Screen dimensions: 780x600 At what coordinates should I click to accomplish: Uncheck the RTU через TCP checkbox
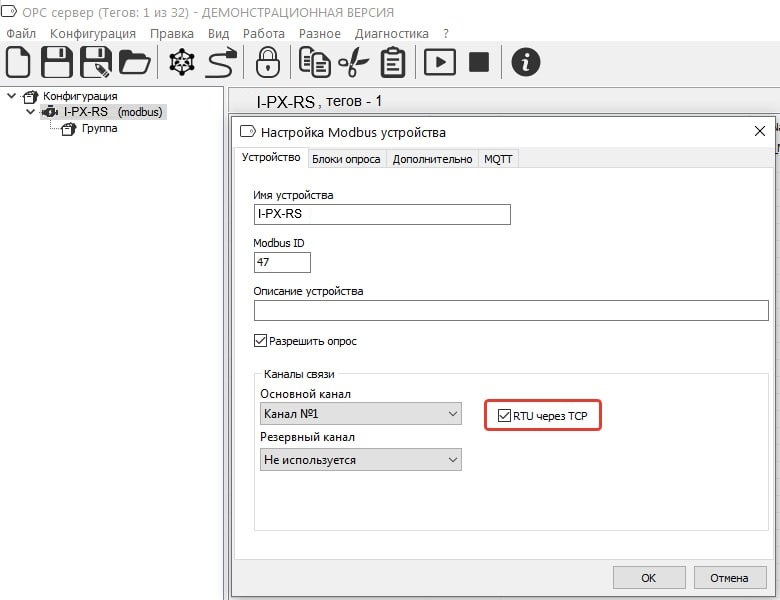pos(504,414)
